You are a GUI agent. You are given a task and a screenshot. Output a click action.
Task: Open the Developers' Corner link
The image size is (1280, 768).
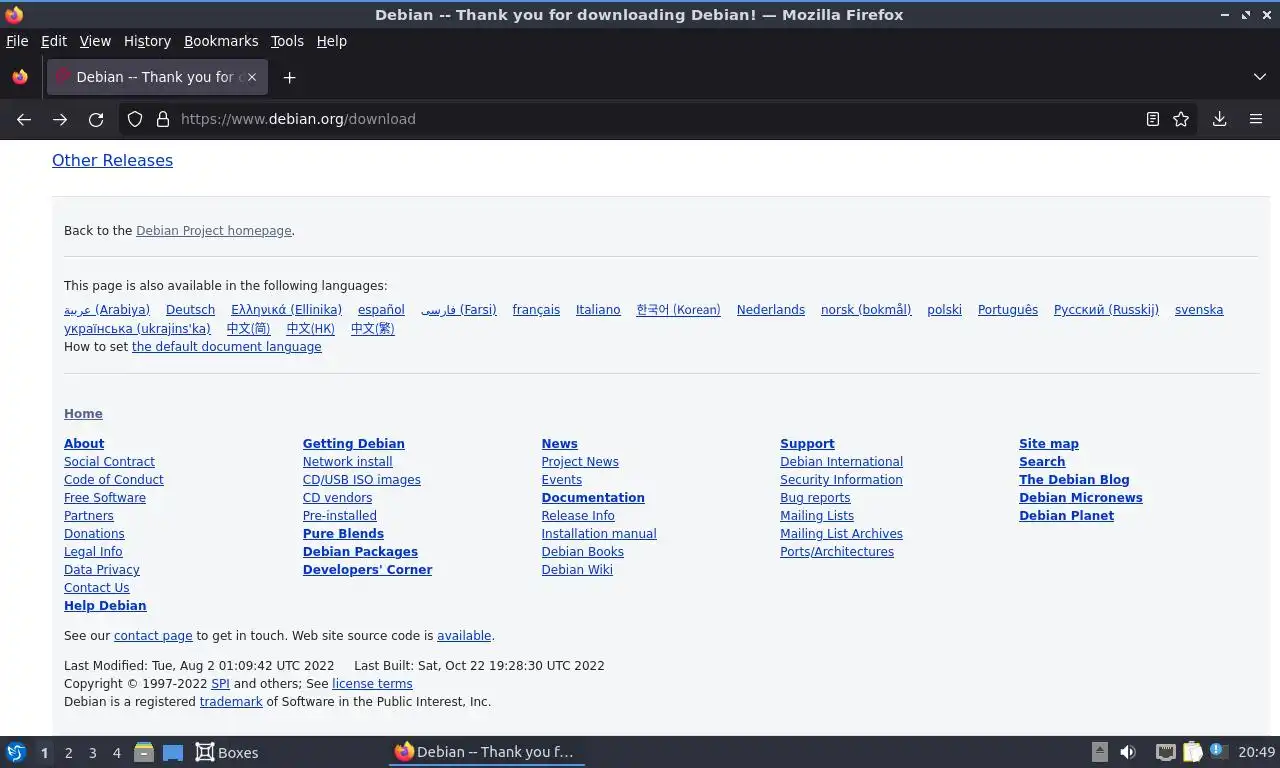tap(367, 570)
